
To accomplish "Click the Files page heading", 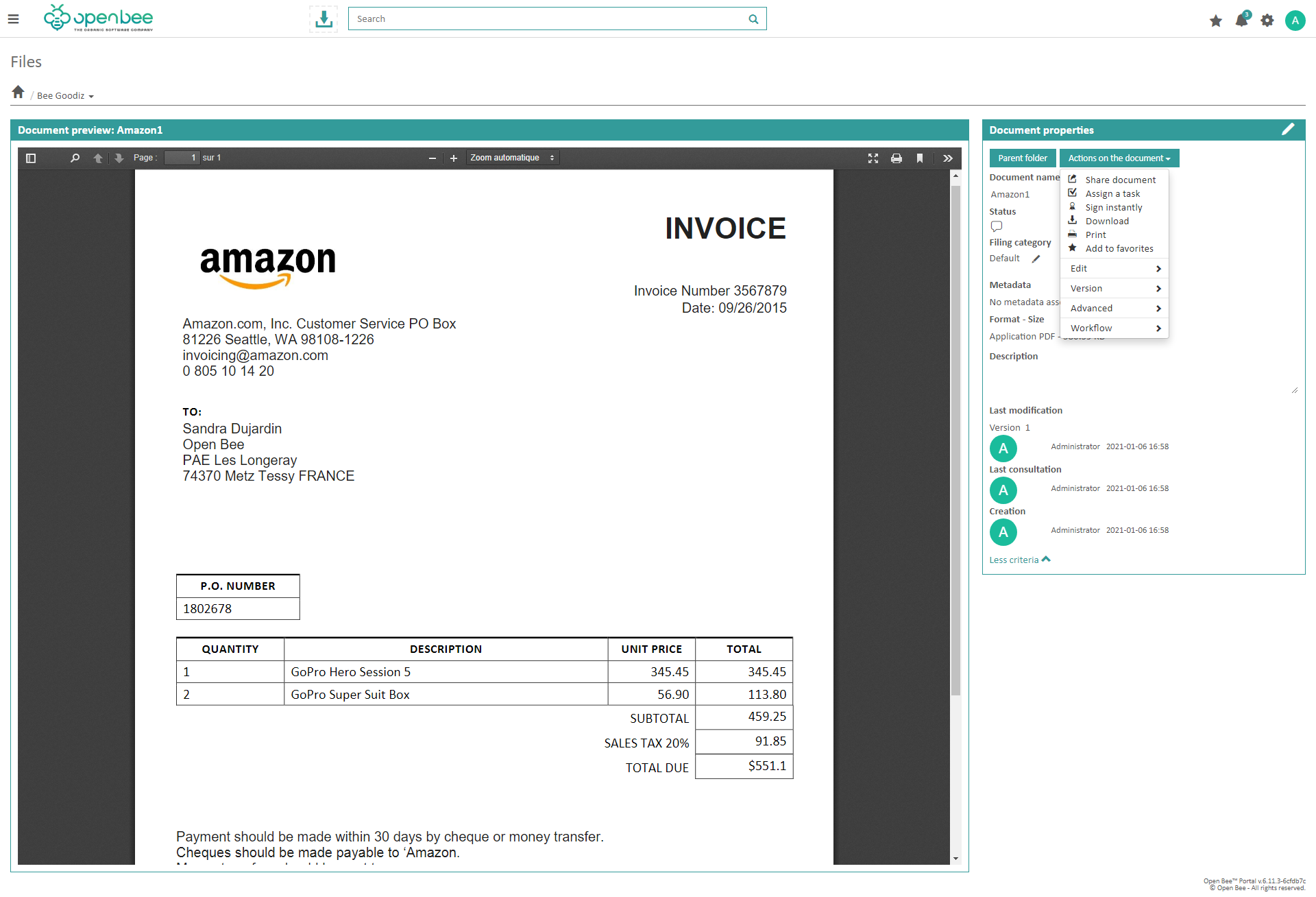I will pos(26,62).
